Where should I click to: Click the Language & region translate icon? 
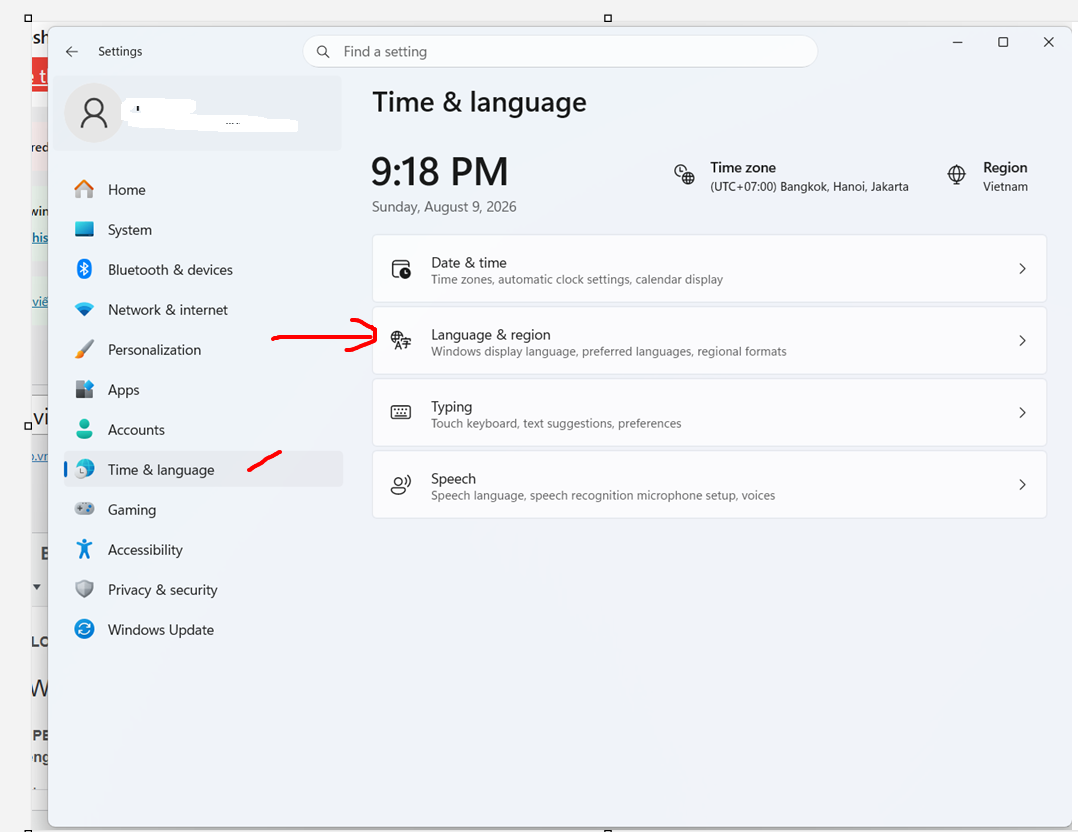pyautogui.click(x=401, y=340)
